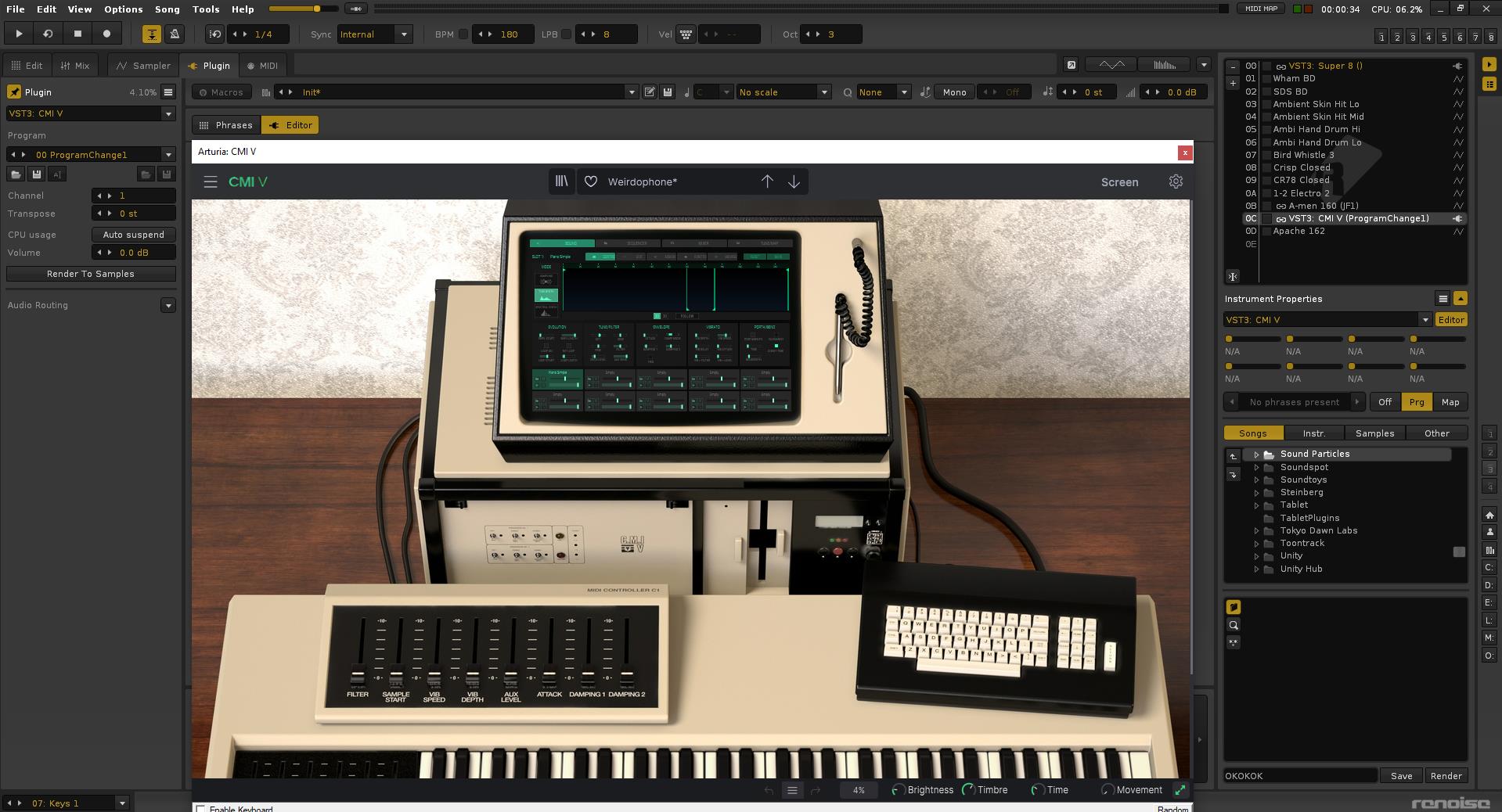Expand the Tokyo Dawn Labs folder
This screenshot has width=1502, height=812.
coord(1257,530)
